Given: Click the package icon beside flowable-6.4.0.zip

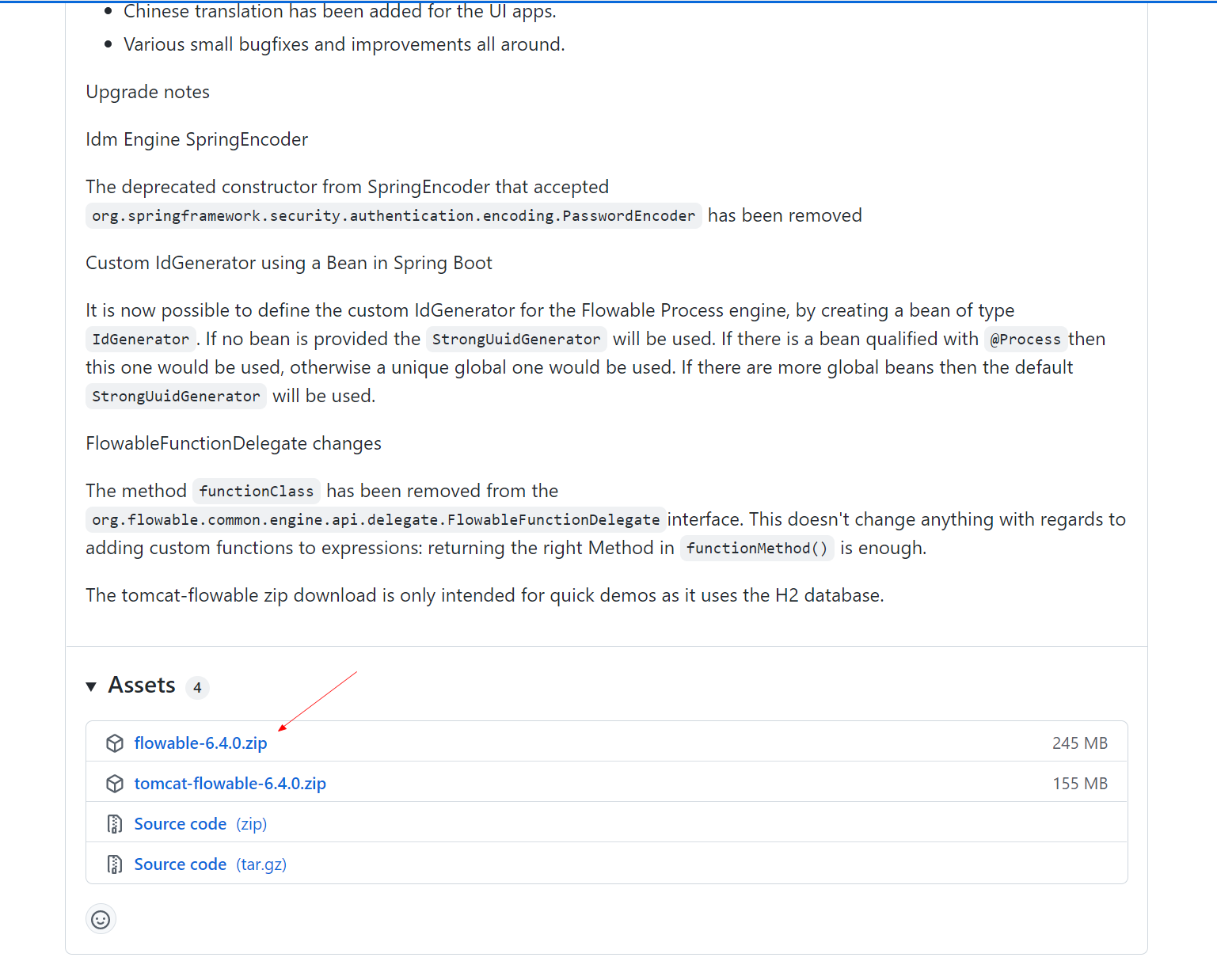Looking at the screenshot, I should pos(115,743).
